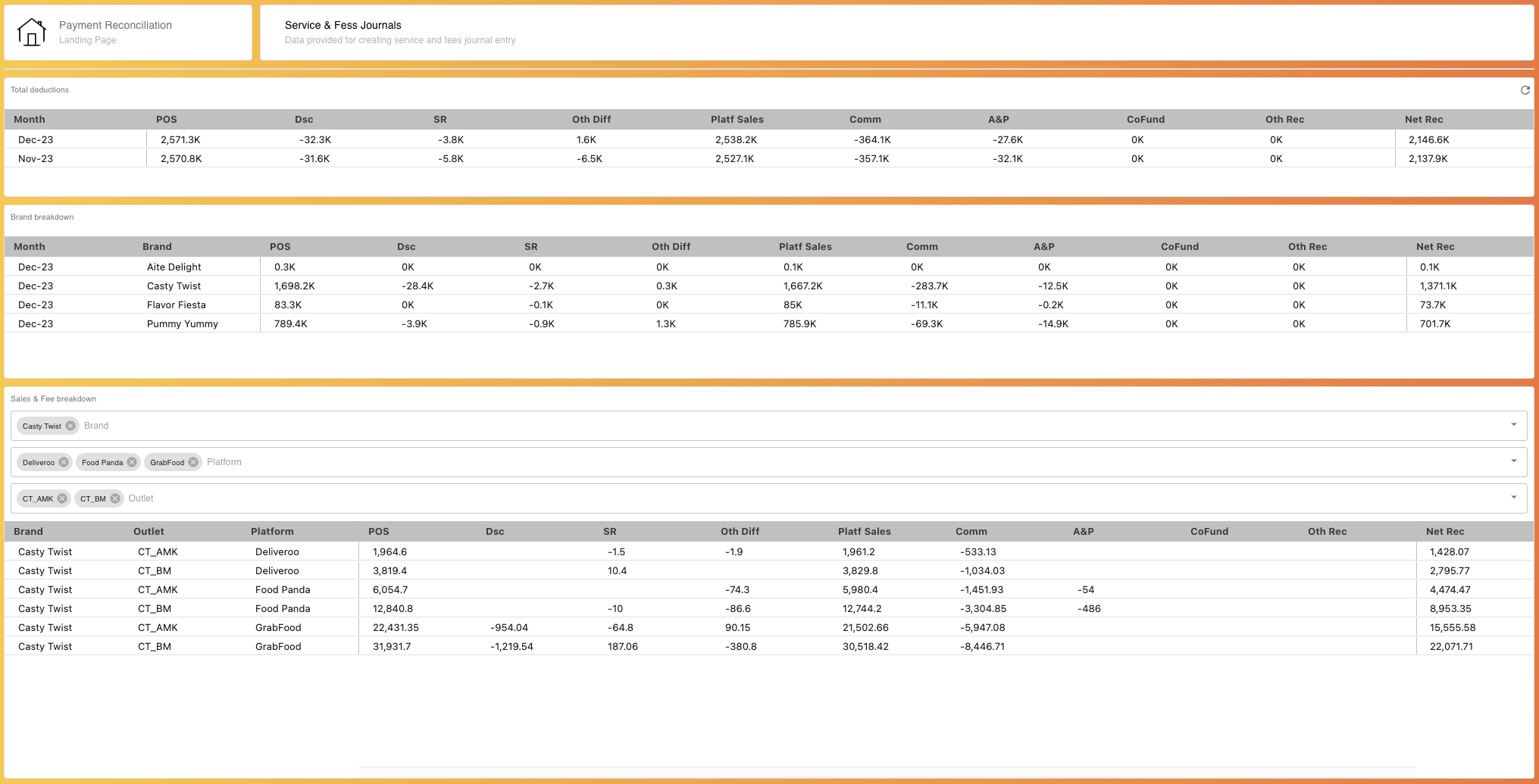Click the Casty Twist brand breakdown row
This screenshot has height=784, width=1539.
[x=769, y=286]
